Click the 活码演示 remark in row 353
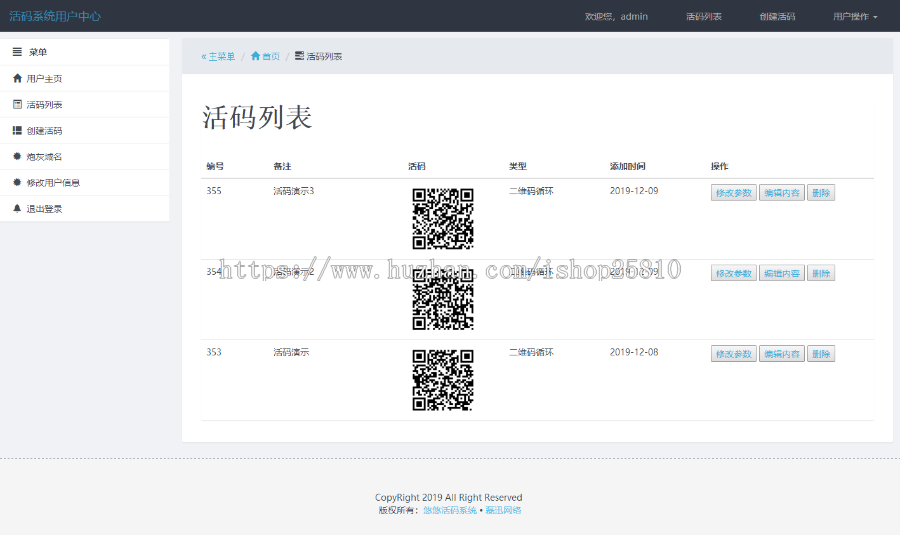900x535 pixels. [291, 352]
